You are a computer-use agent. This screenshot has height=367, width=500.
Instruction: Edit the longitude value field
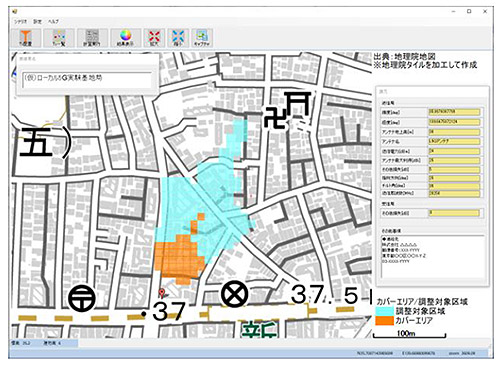454,122
